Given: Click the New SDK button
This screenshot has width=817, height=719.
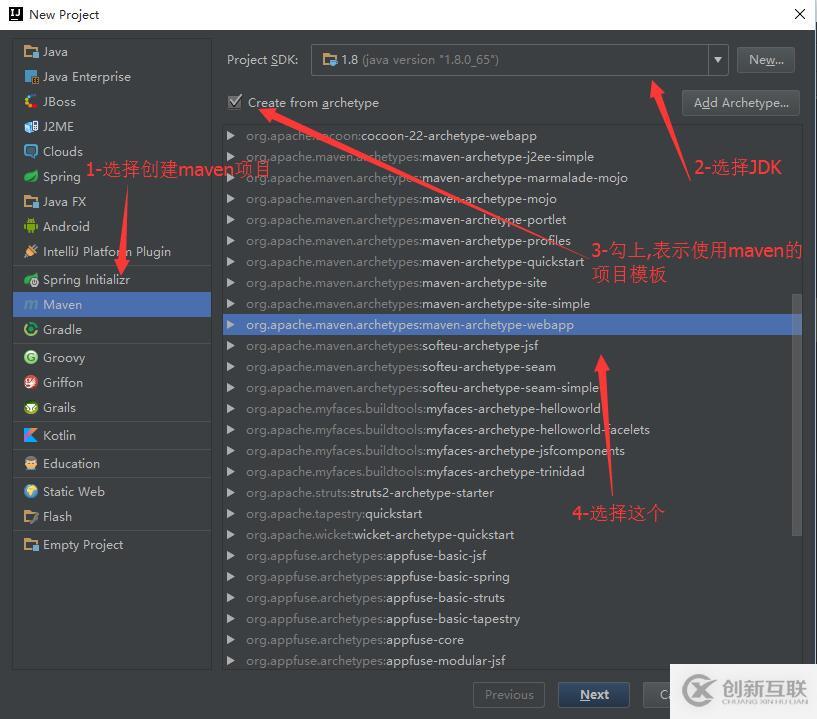Looking at the screenshot, I should tap(765, 60).
